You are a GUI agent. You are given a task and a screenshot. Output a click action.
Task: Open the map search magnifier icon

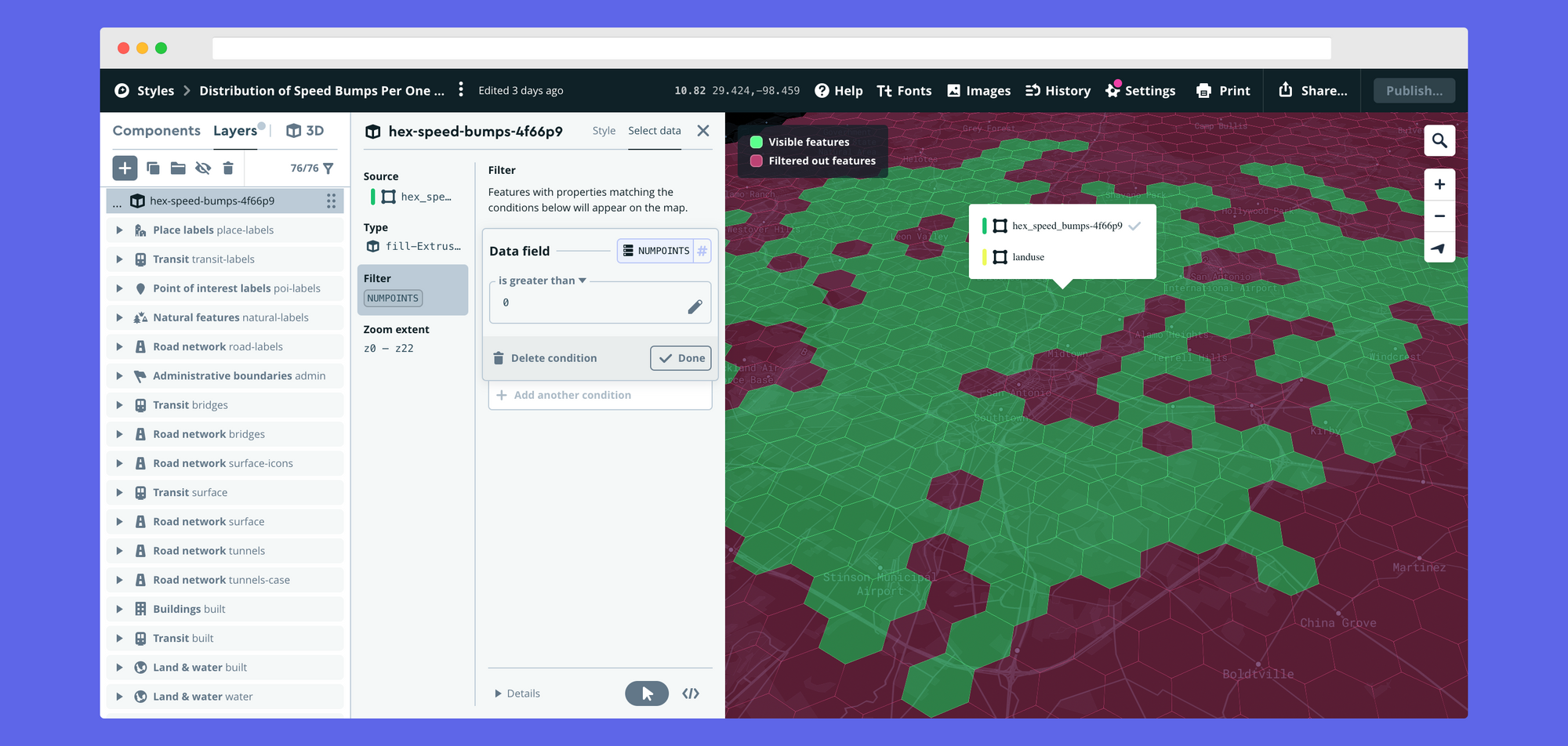click(x=1439, y=141)
